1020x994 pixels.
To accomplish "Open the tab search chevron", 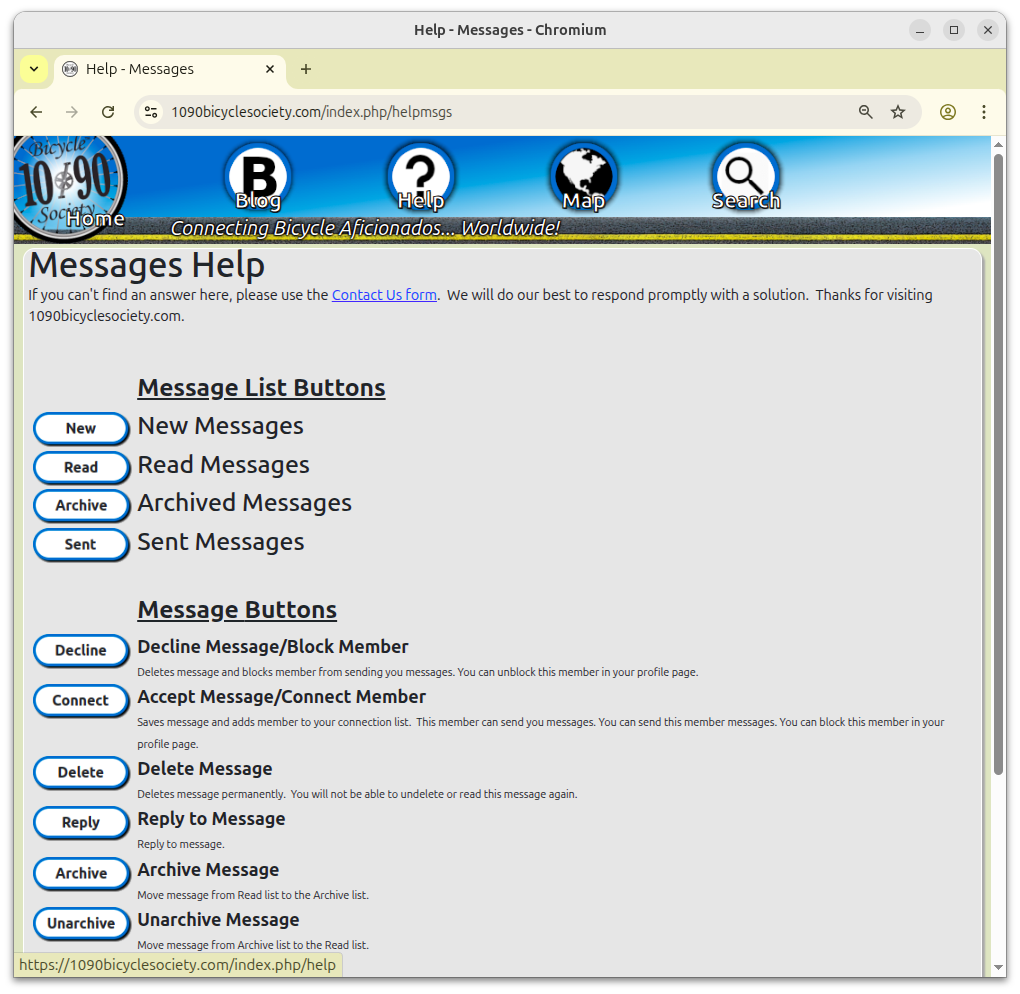I will [x=33, y=68].
